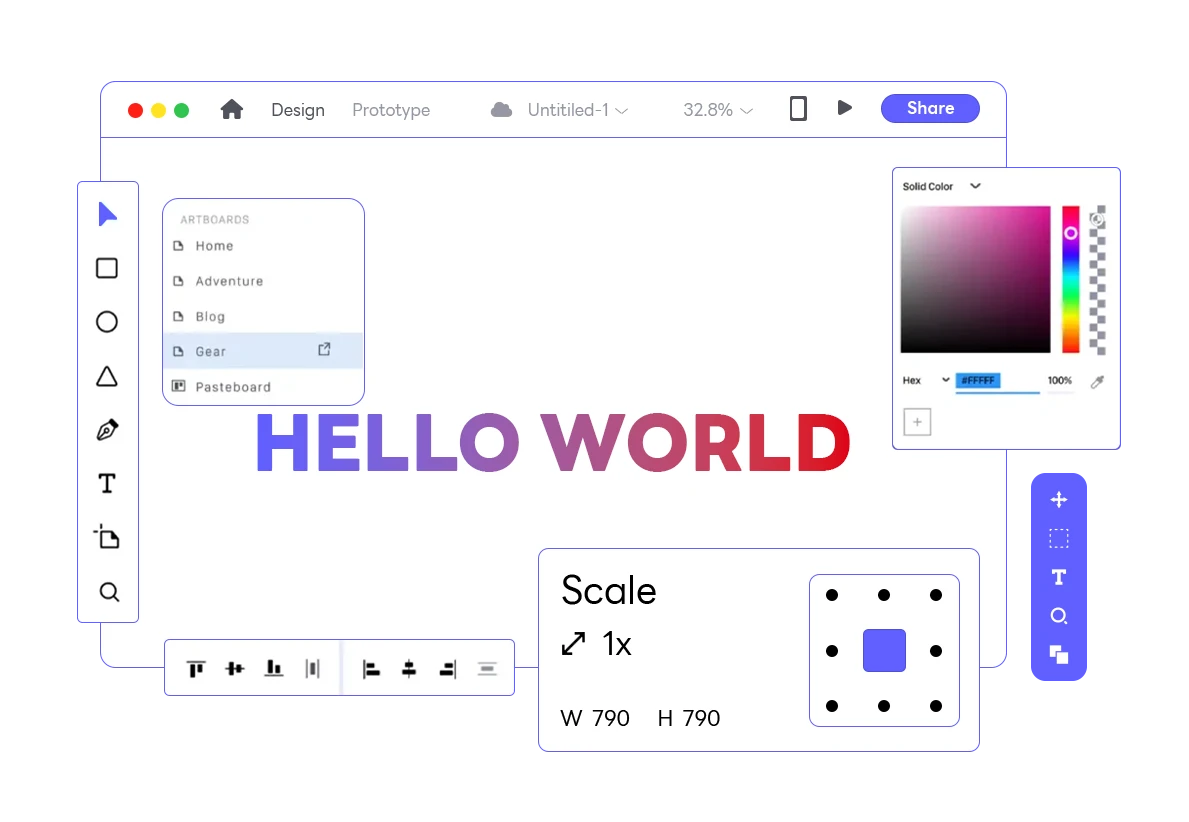Viewport: 1189px width, 822px height.
Task: Add a color swatch with plus button
Action: [x=917, y=422]
